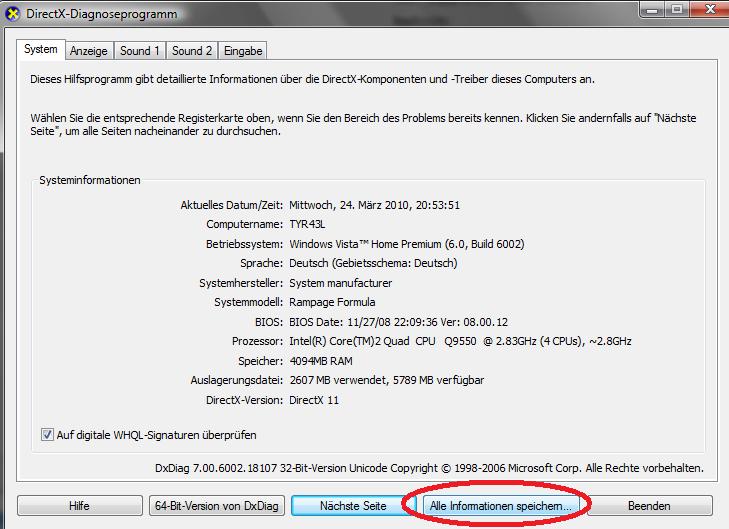Click the Prozessor: label
Image resolution: width=729 pixels, height=529 pixels.
(x=257, y=341)
